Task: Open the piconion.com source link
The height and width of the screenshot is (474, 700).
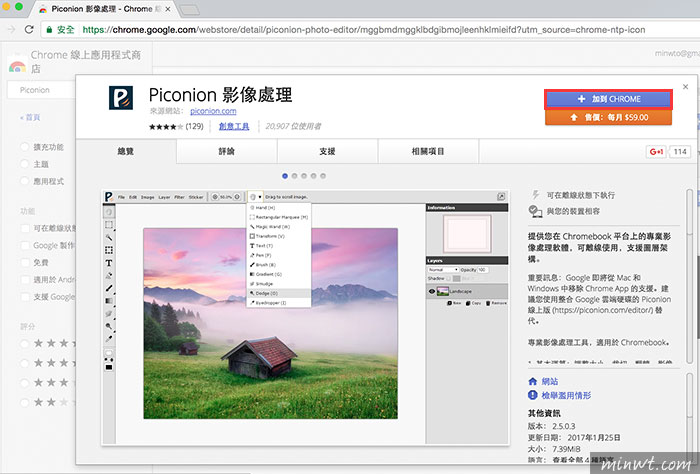Action: click(x=213, y=111)
